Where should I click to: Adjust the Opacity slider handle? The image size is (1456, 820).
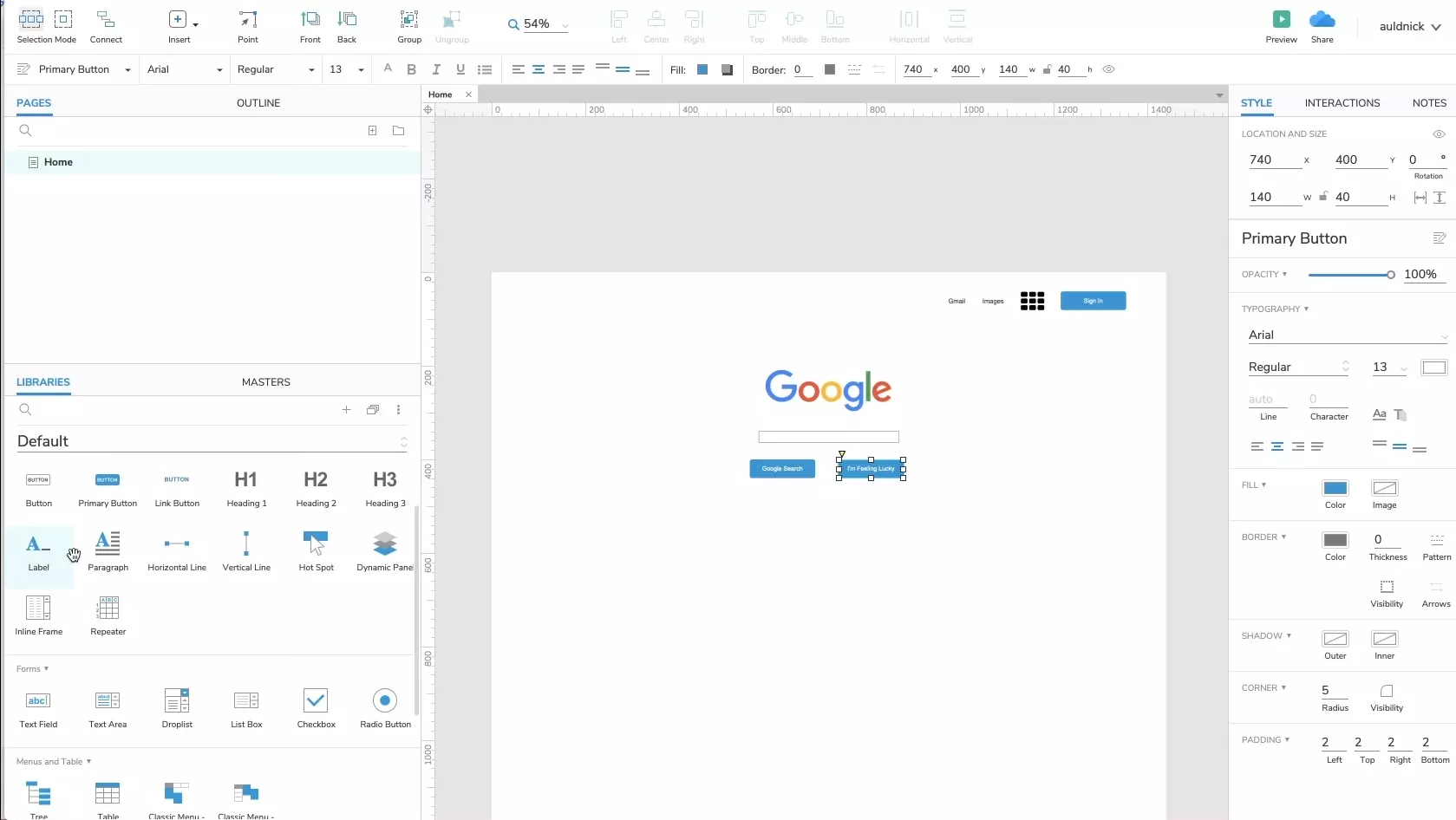tap(1390, 275)
